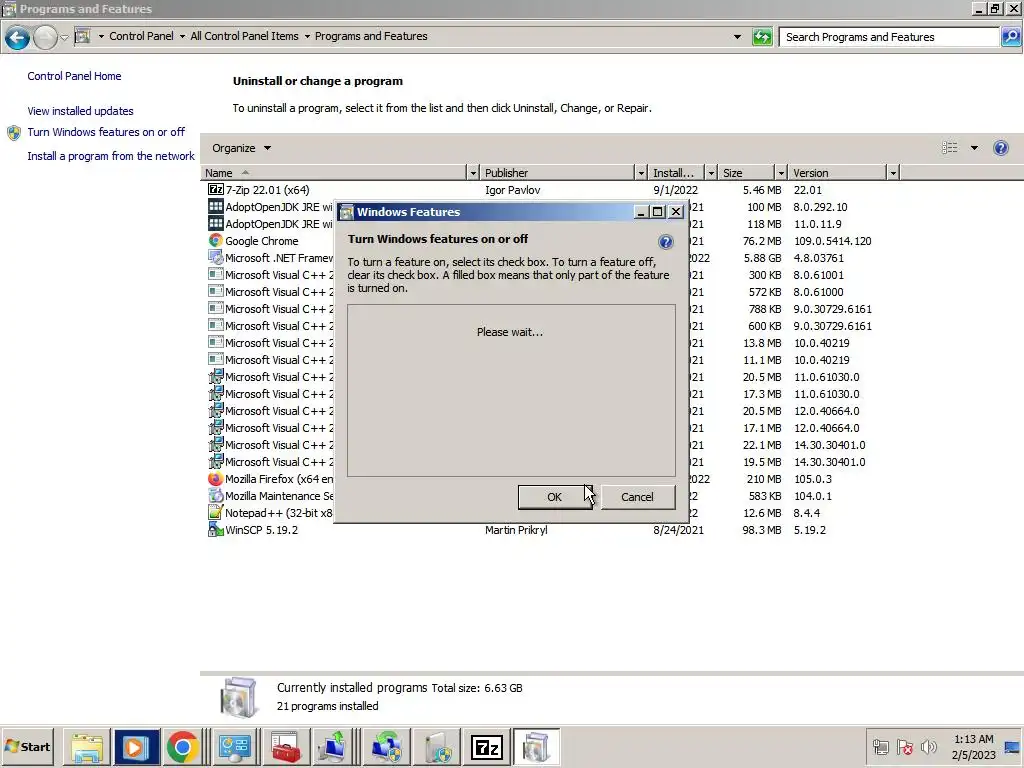Click the volume speaker tray icon
This screenshot has height=768, width=1024.
pyautogui.click(x=928, y=746)
